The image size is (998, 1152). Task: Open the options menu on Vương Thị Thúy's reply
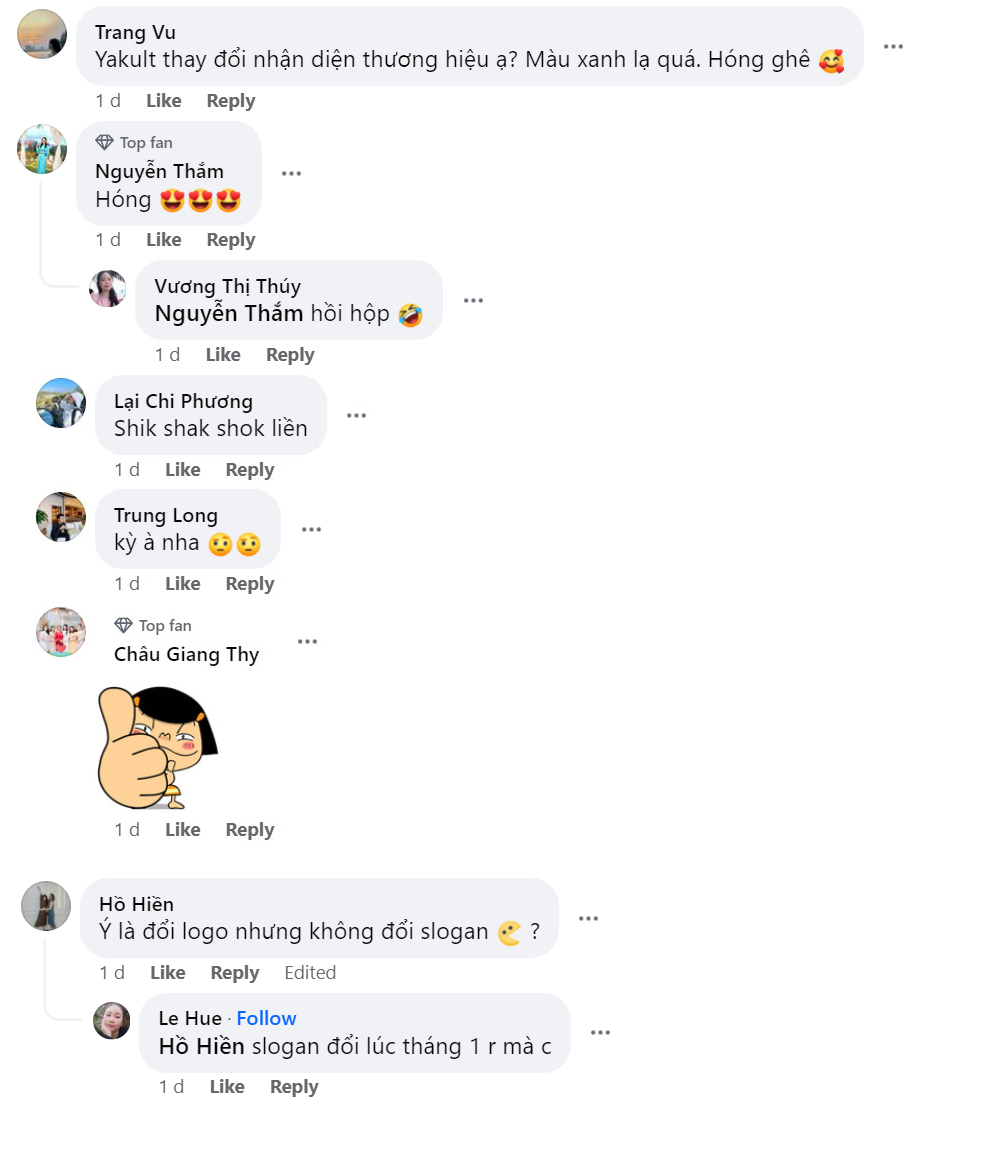pos(473,299)
